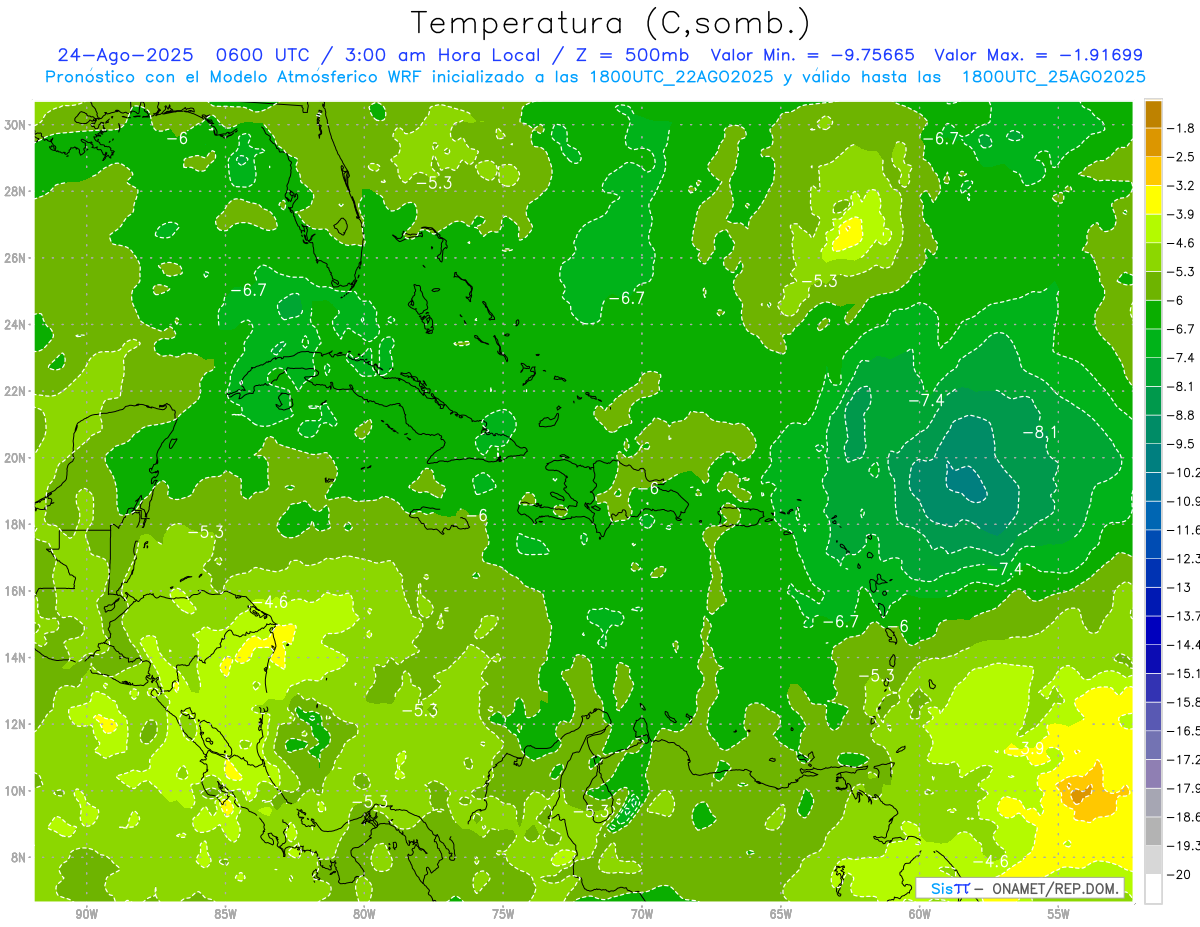Click the "22N" latitude axis label
The image size is (1200, 927).
(x=16, y=391)
